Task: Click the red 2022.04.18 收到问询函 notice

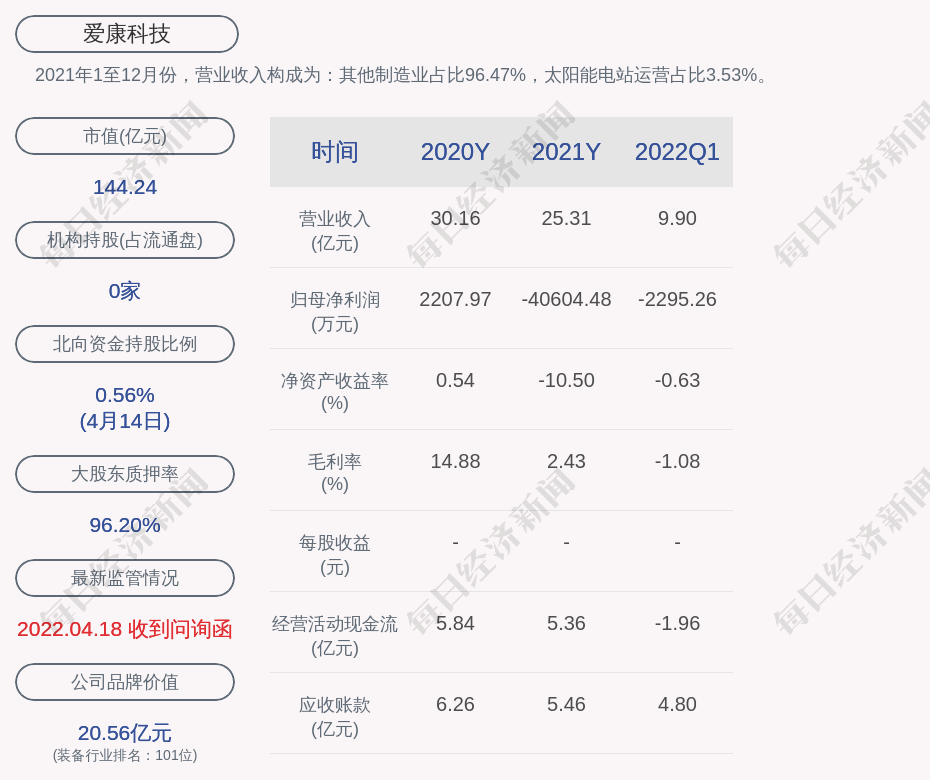Action: coord(125,629)
